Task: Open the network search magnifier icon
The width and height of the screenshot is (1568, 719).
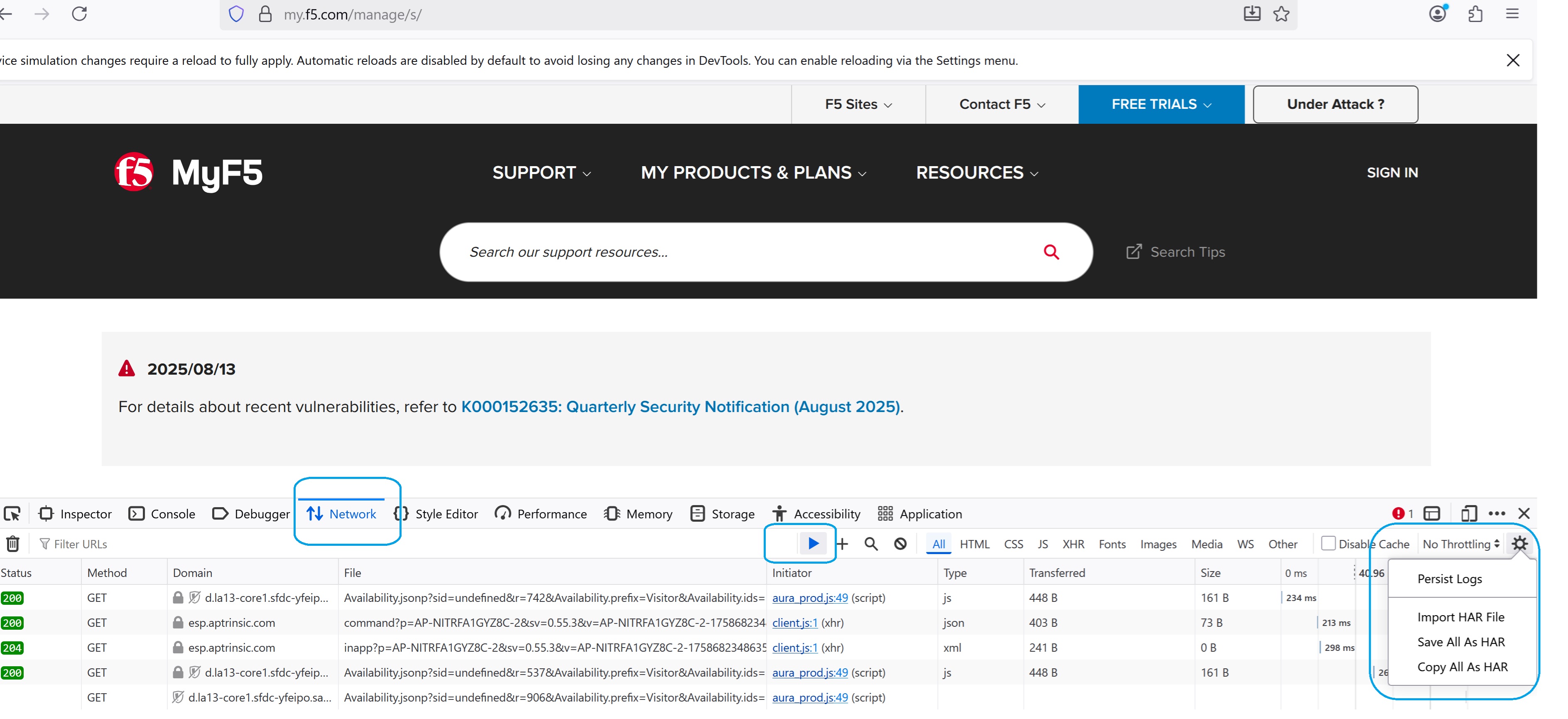Action: [x=871, y=544]
